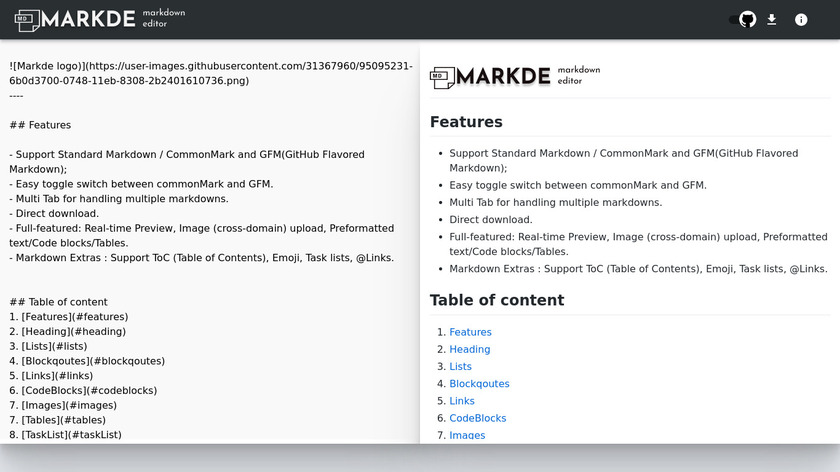Image resolution: width=840 pixels, height=472 pixels.
Task: Open the CodeBlocks link in preview
Action: point(477,418)
